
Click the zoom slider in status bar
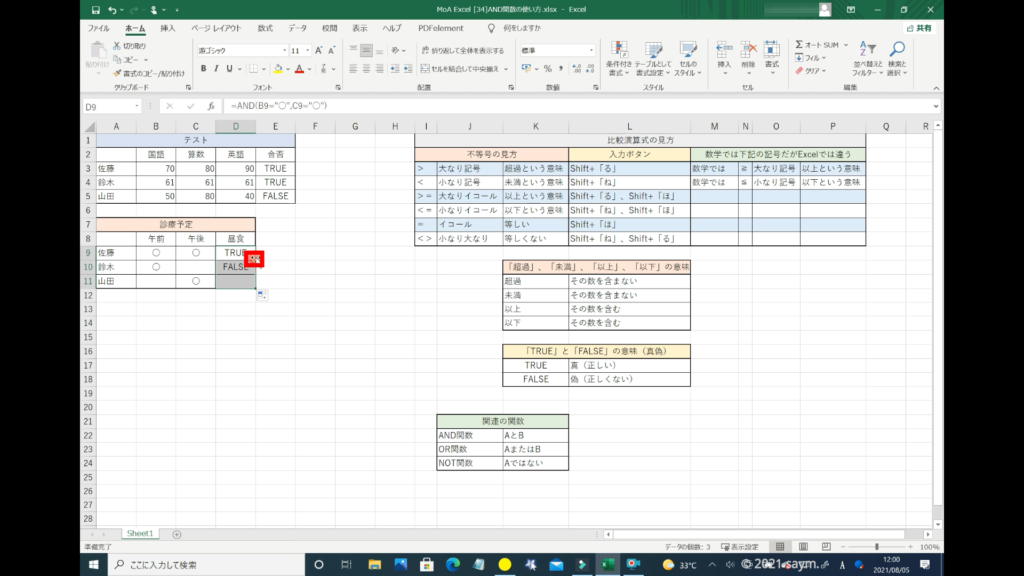tap(877, 547)
